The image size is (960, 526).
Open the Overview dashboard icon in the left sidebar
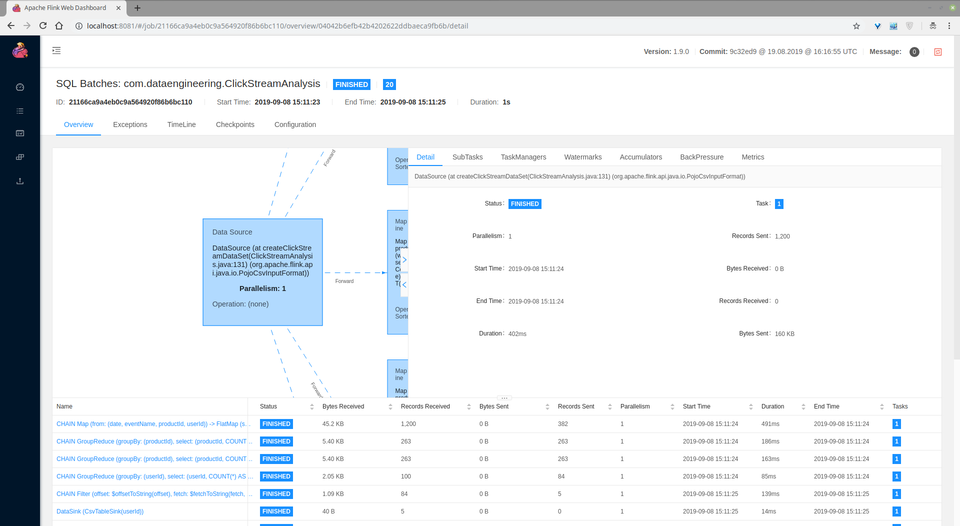click(x=20, y=88)
